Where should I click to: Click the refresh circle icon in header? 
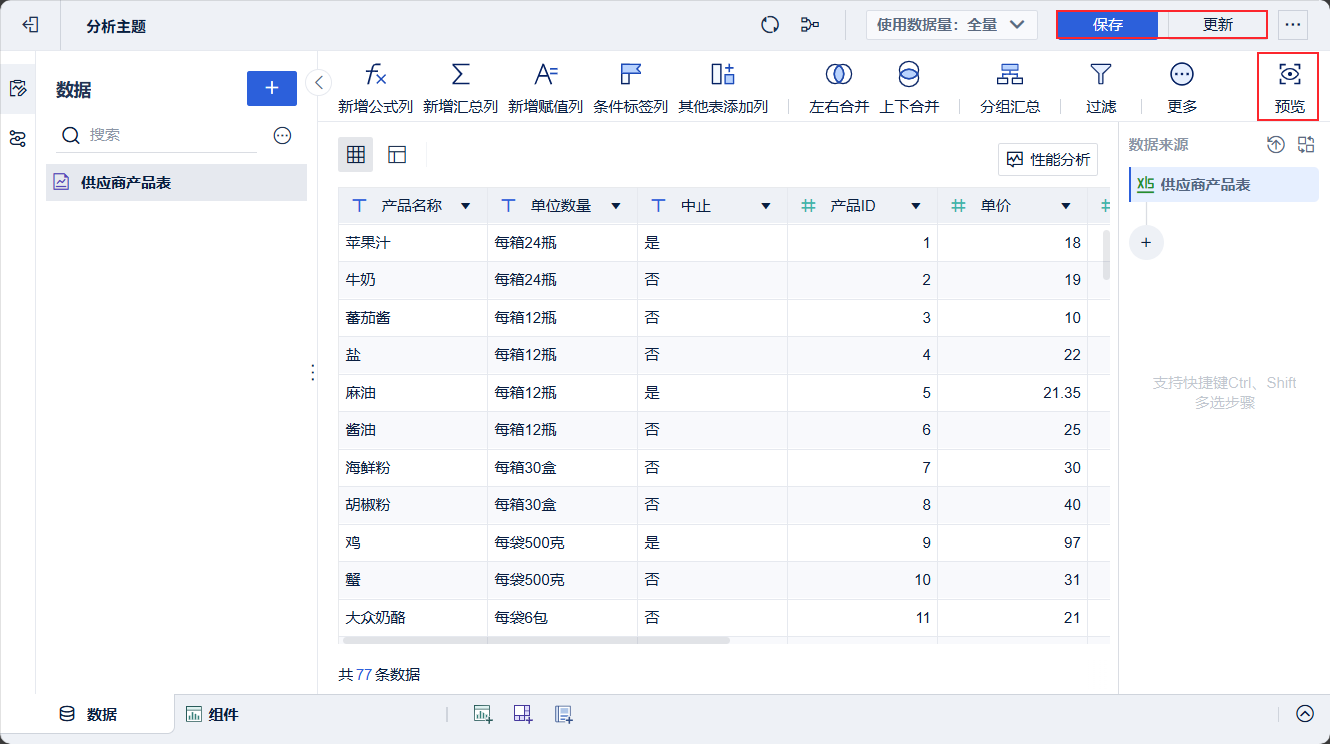pyautogui.click(x=770, y=25)
